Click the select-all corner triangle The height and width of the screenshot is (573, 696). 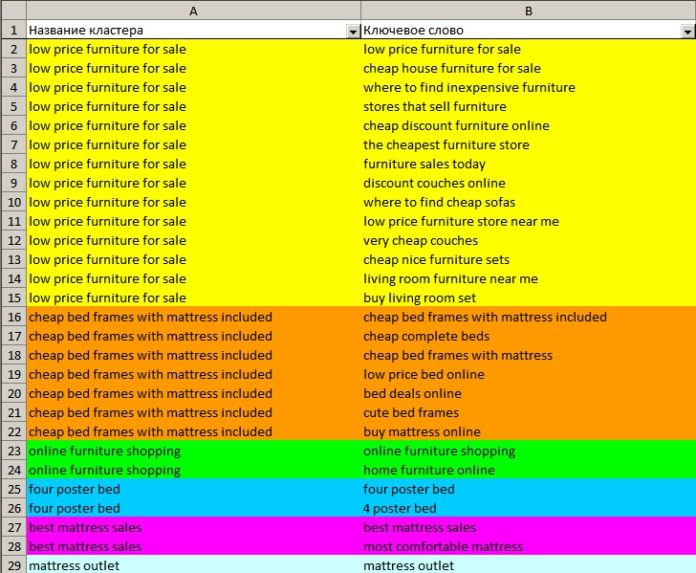[x=12, y=10]
